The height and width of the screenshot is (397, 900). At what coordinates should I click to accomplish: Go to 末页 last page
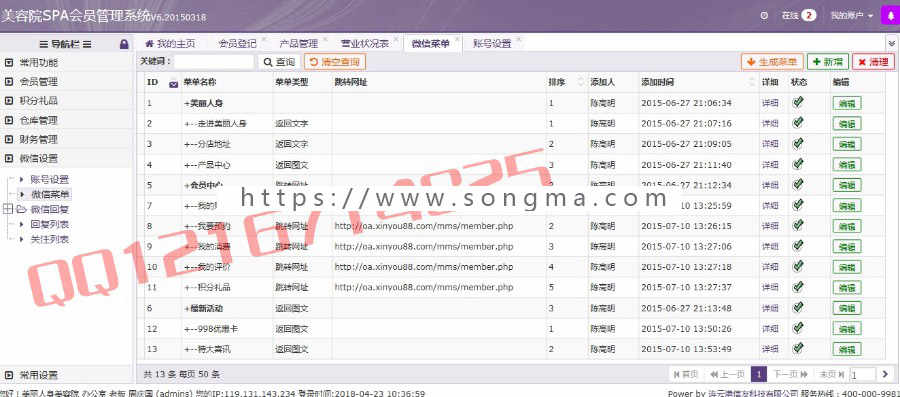831,375
